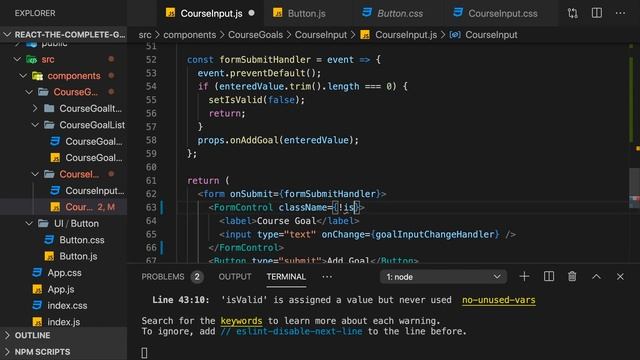The height and width of the screenshot is (360, 640).
Task: Collapse the src folder chevron
Action: pyautogui.click(x=17, y=60)
